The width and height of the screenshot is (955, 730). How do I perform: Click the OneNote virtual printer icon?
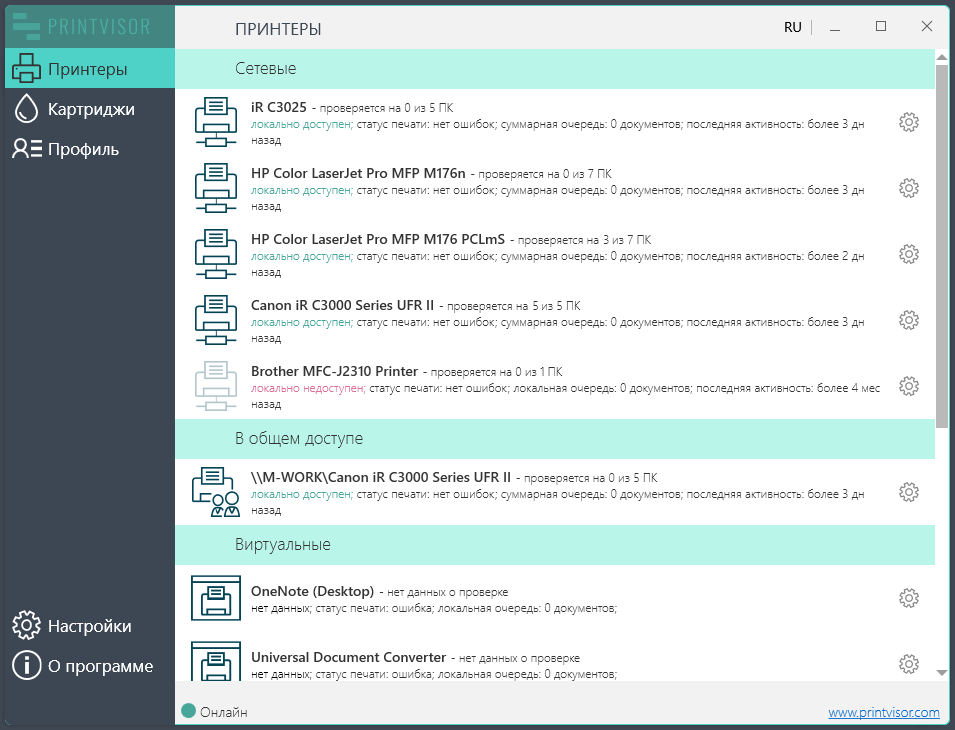tap(216, 598)
